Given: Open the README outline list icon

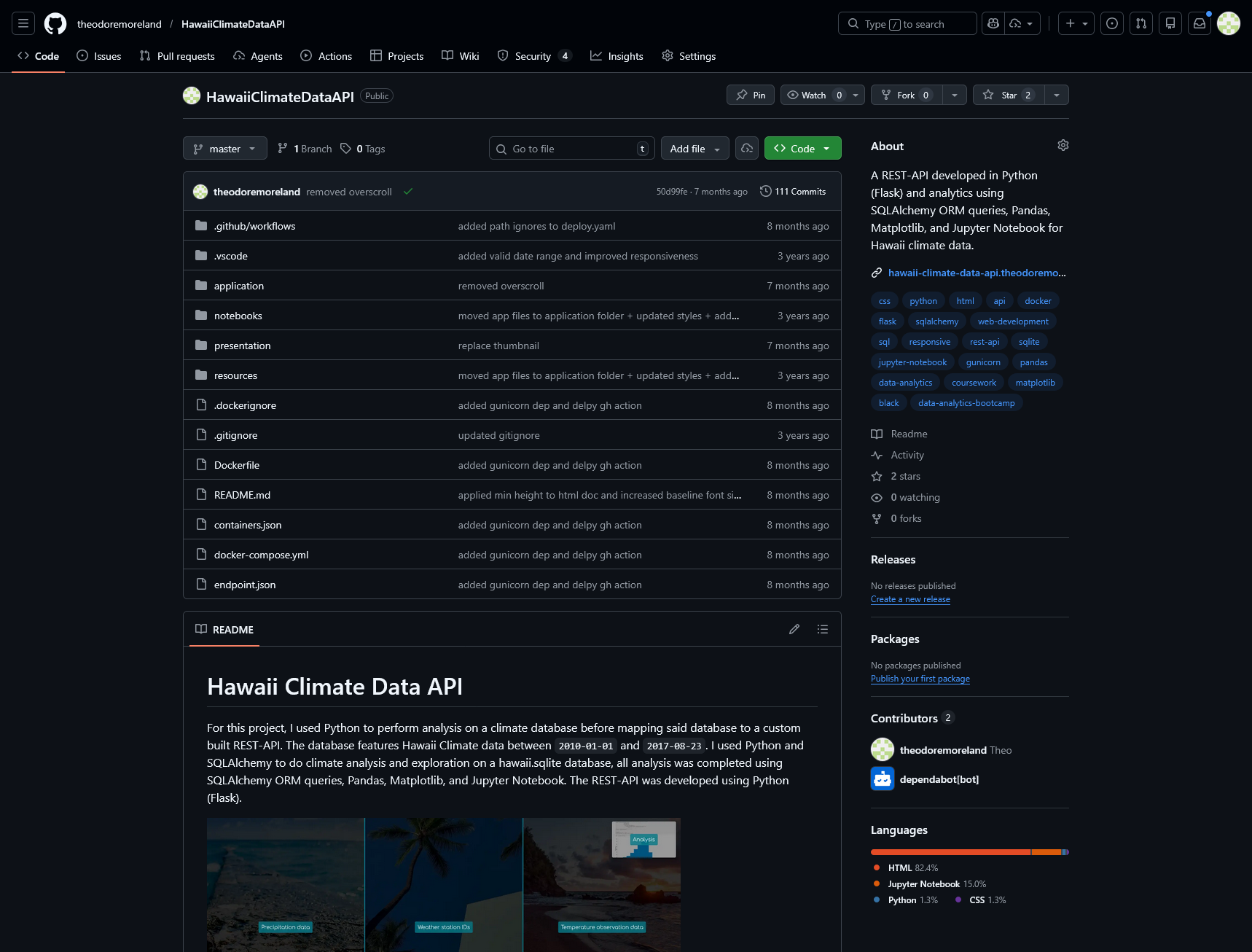Looking at the screenshot, I should pos(823,629).
